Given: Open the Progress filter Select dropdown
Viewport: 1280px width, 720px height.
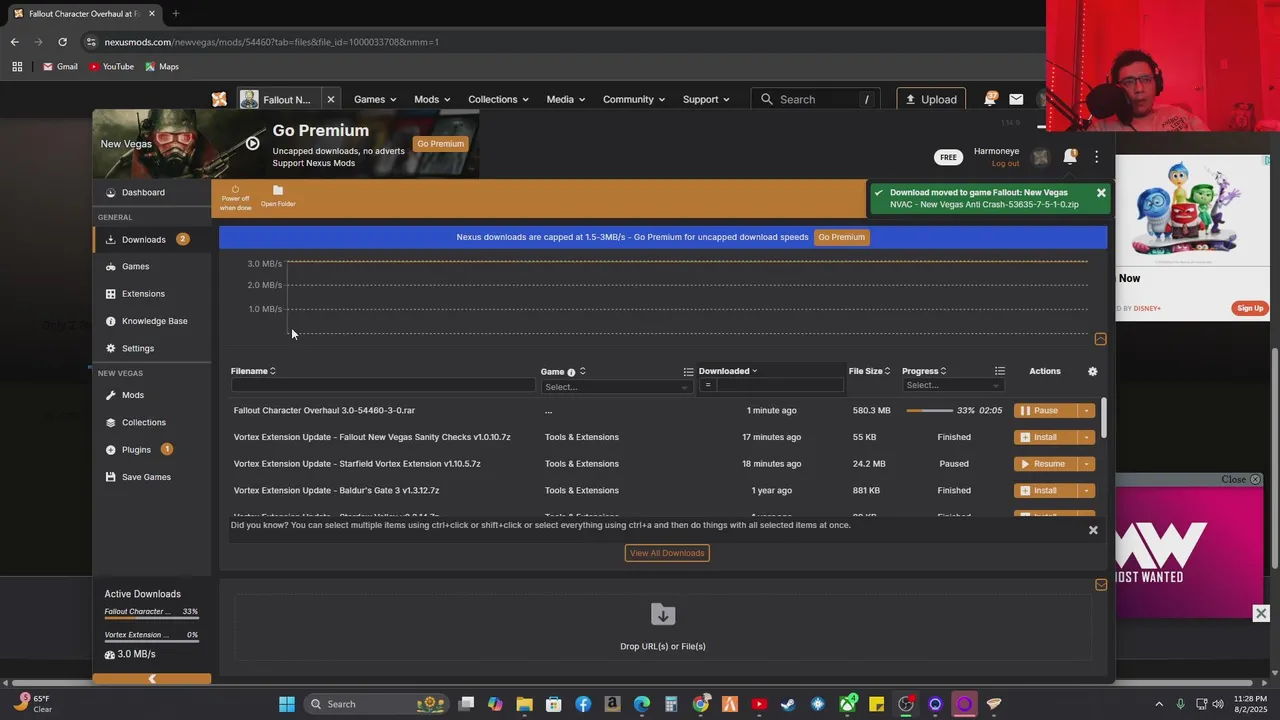Looking at the screenshot, I should pyautogui.click(x=952, y=386).
